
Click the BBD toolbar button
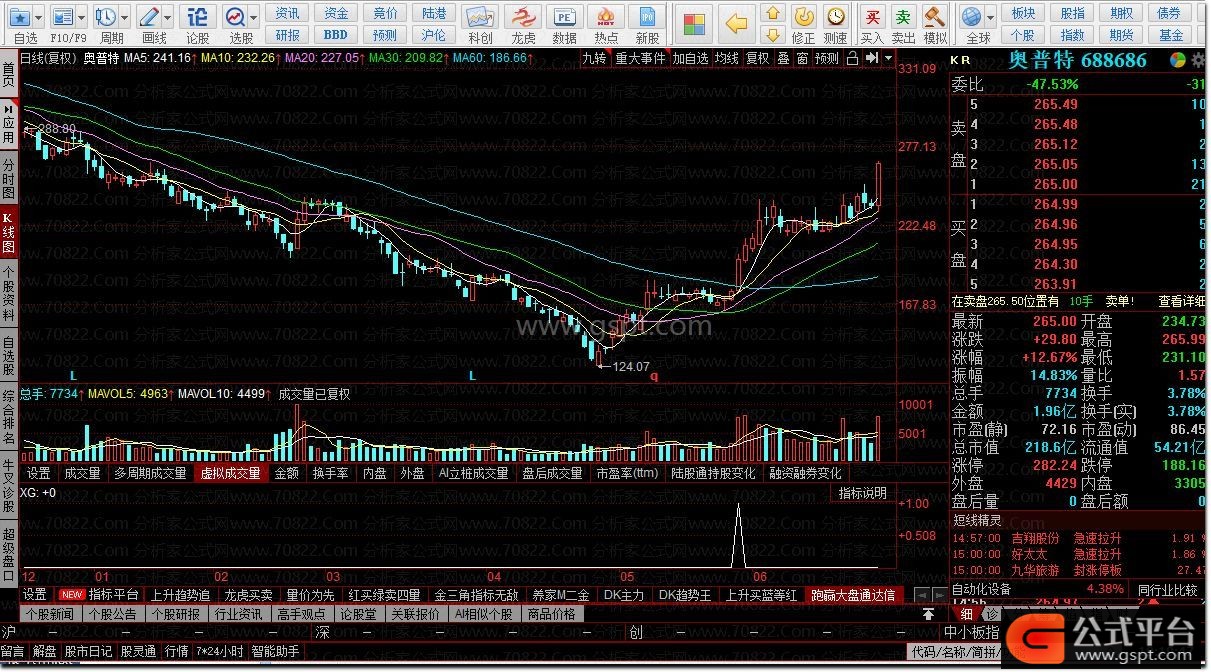pyautogui.click(x=335, y=34)
